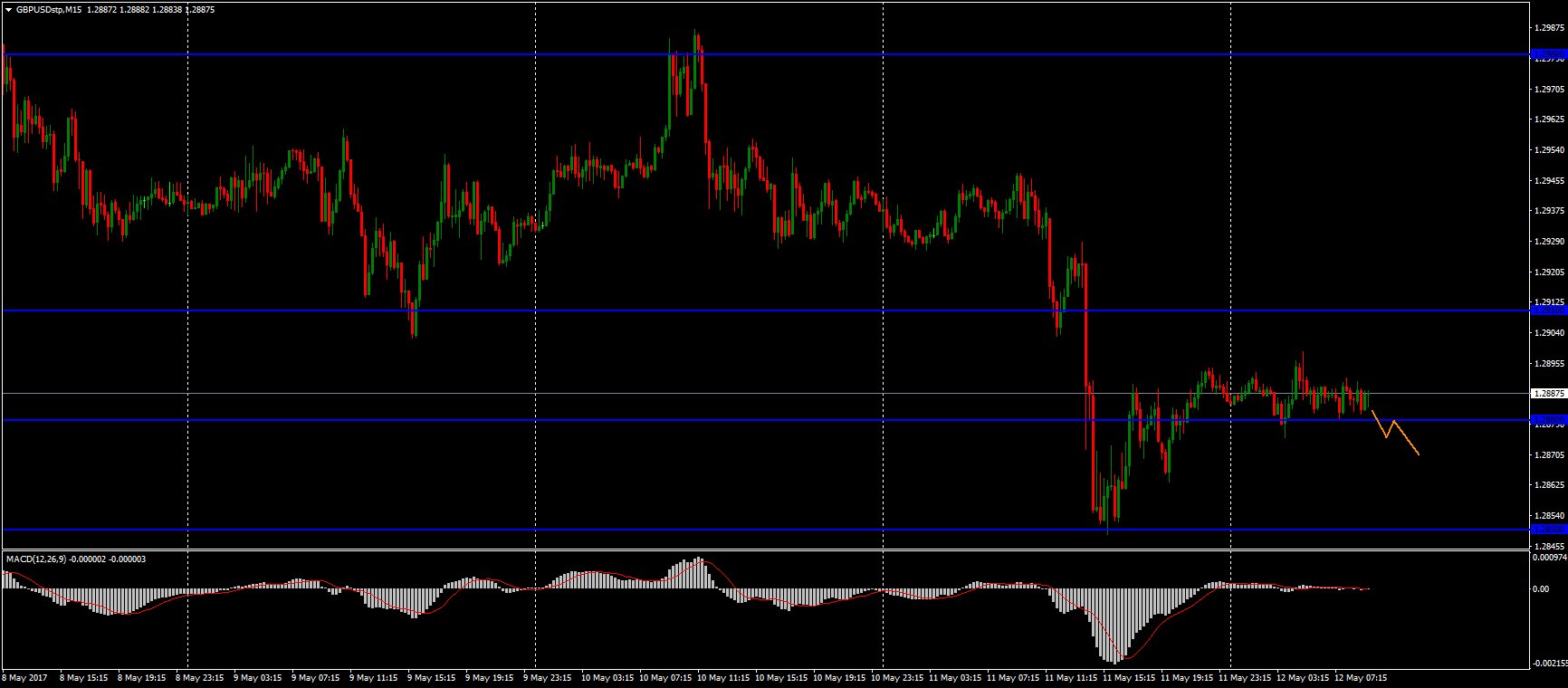The height and width of the screenshot is (688, 1568).
Task: Click the '8 May 2017' date label
Action: coord(25,677)
